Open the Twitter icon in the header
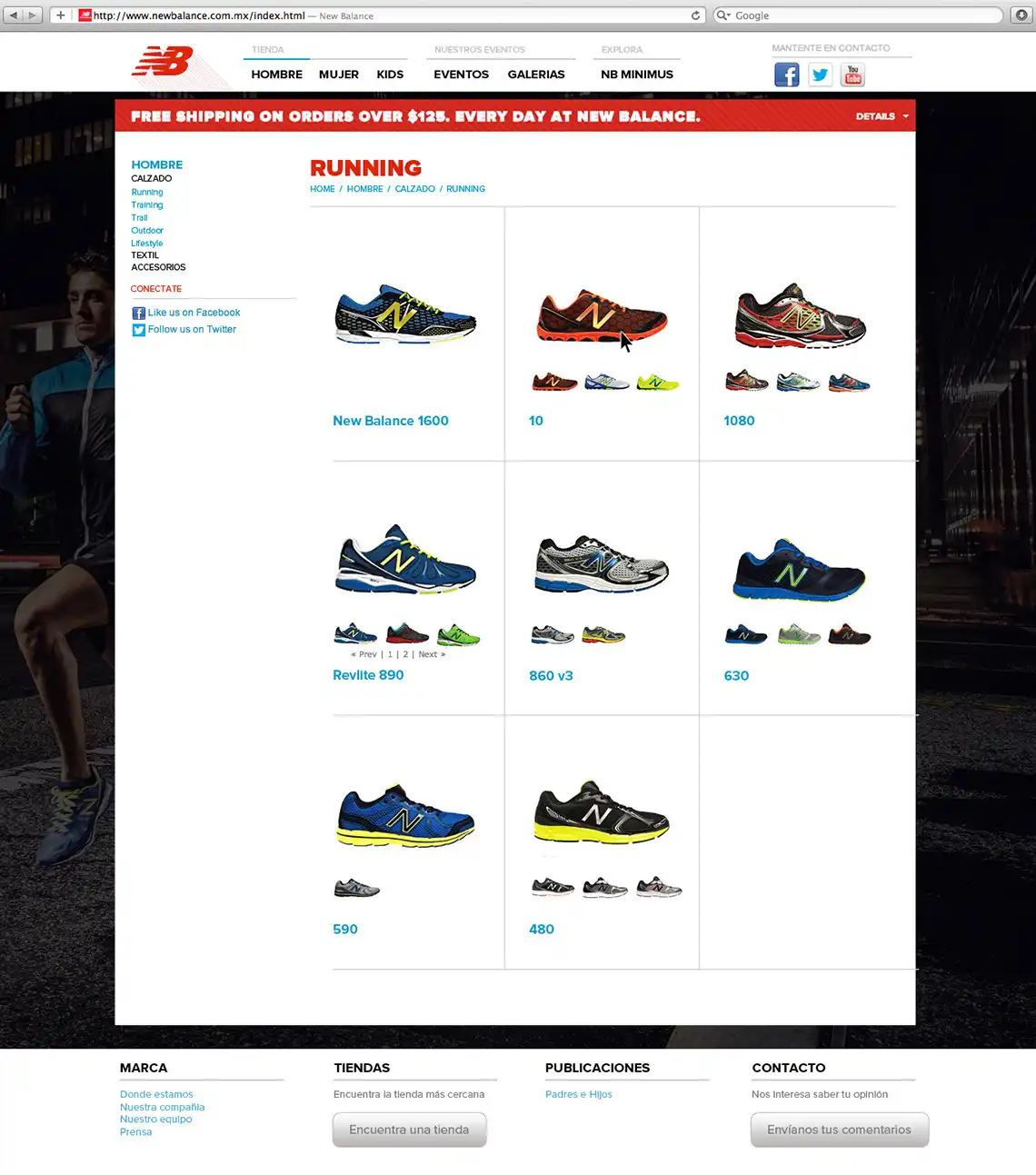1036x1175 pixels. pos(821,75)
